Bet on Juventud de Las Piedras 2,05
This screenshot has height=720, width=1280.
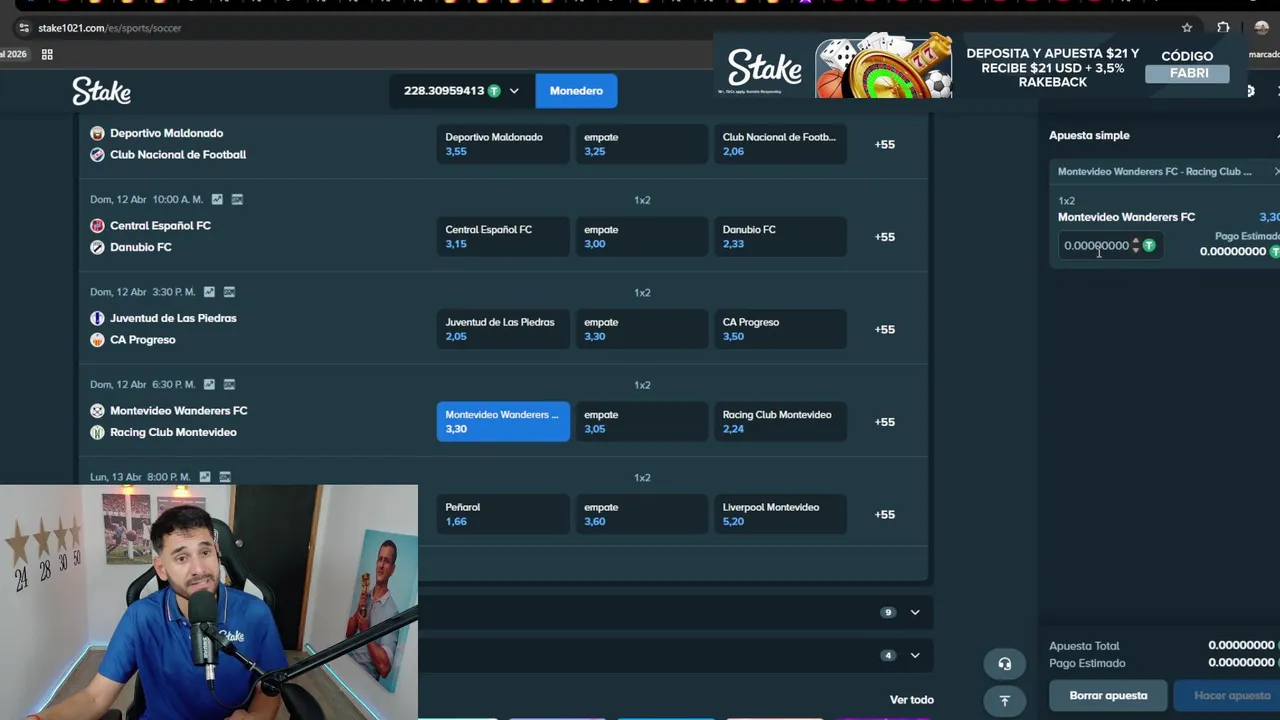503,329
